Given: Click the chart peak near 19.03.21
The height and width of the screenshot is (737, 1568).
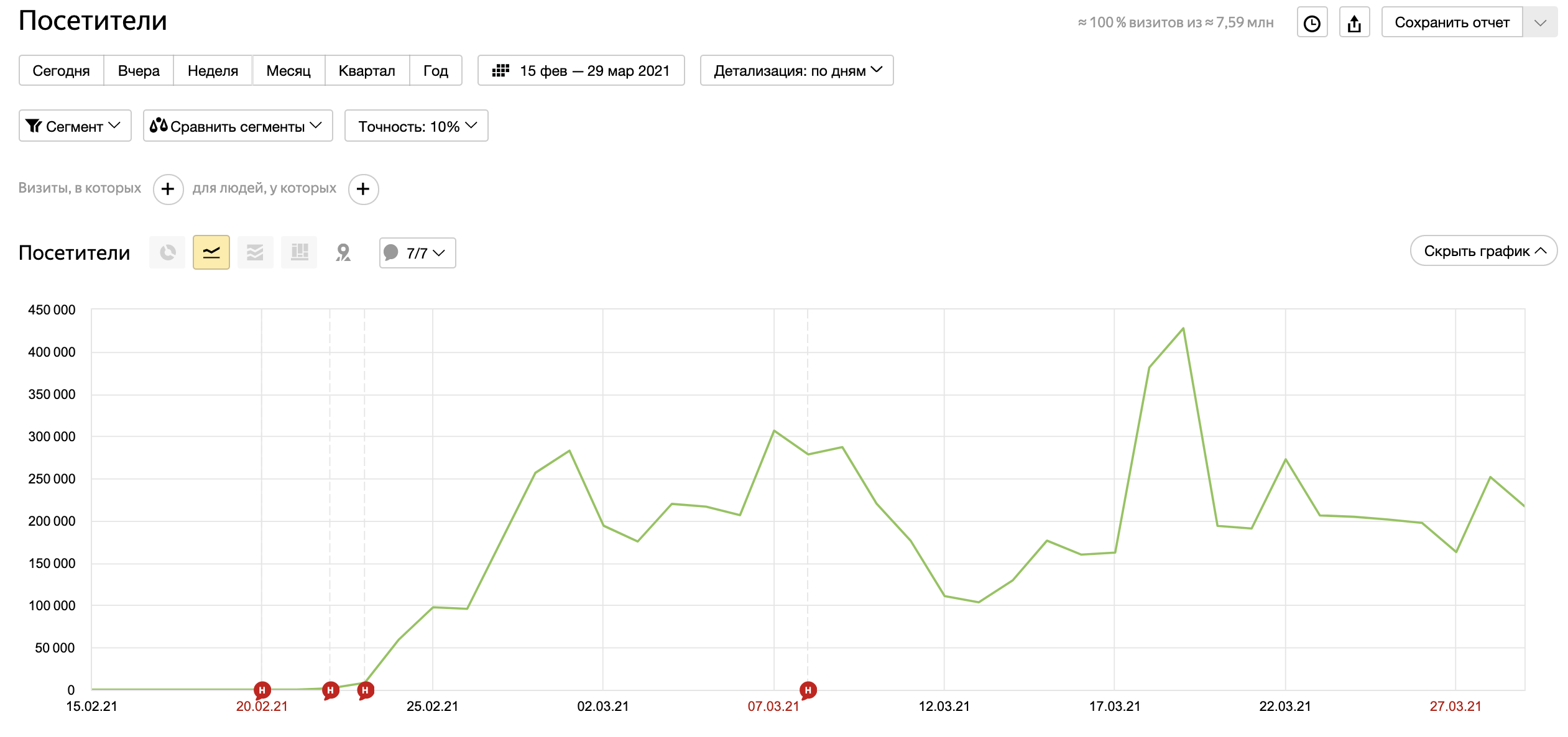Looking at the screenshot, I should pyautogui.click(x=1183, y=329).
